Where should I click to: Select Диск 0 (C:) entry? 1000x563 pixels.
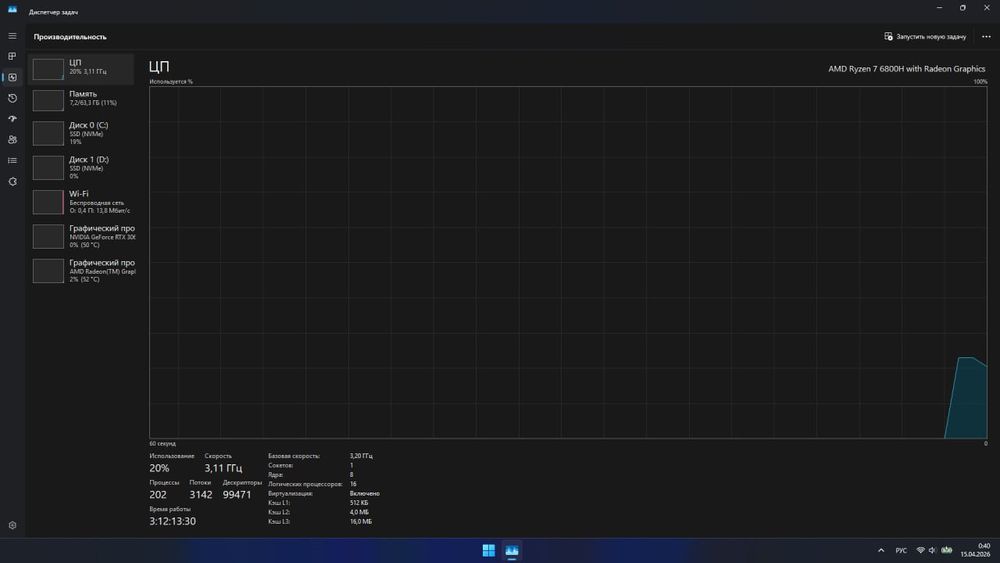[x=81, y=133]
